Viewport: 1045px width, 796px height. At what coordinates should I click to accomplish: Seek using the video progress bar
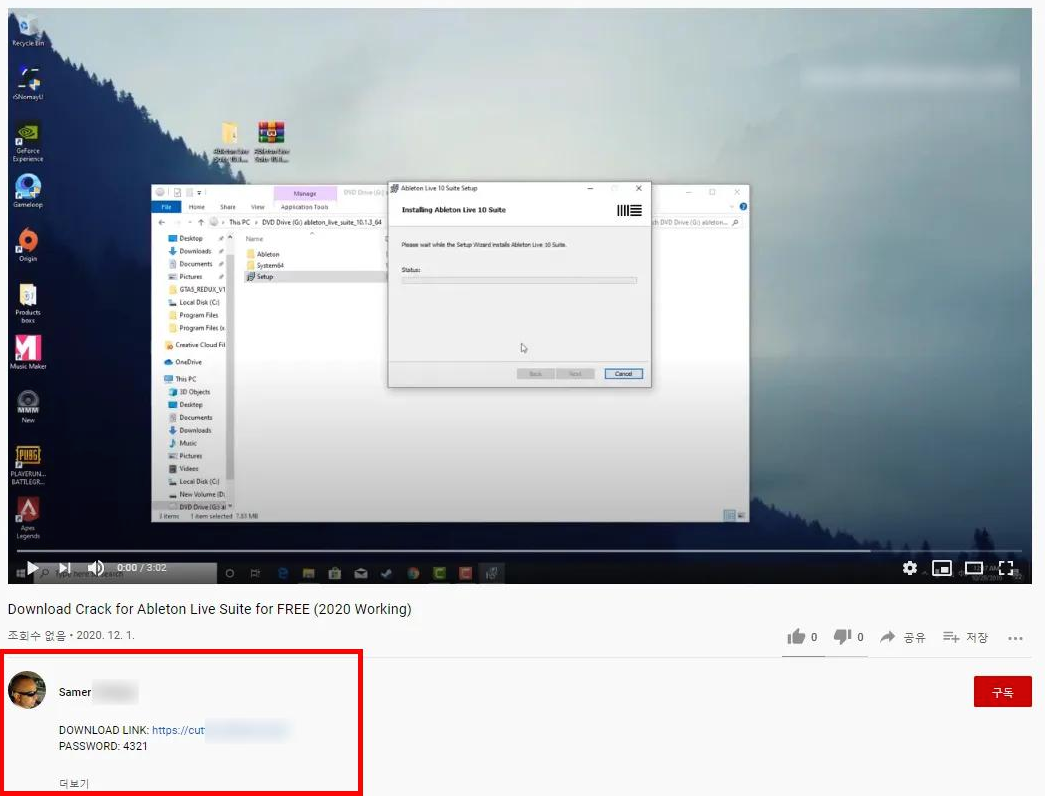519,551
